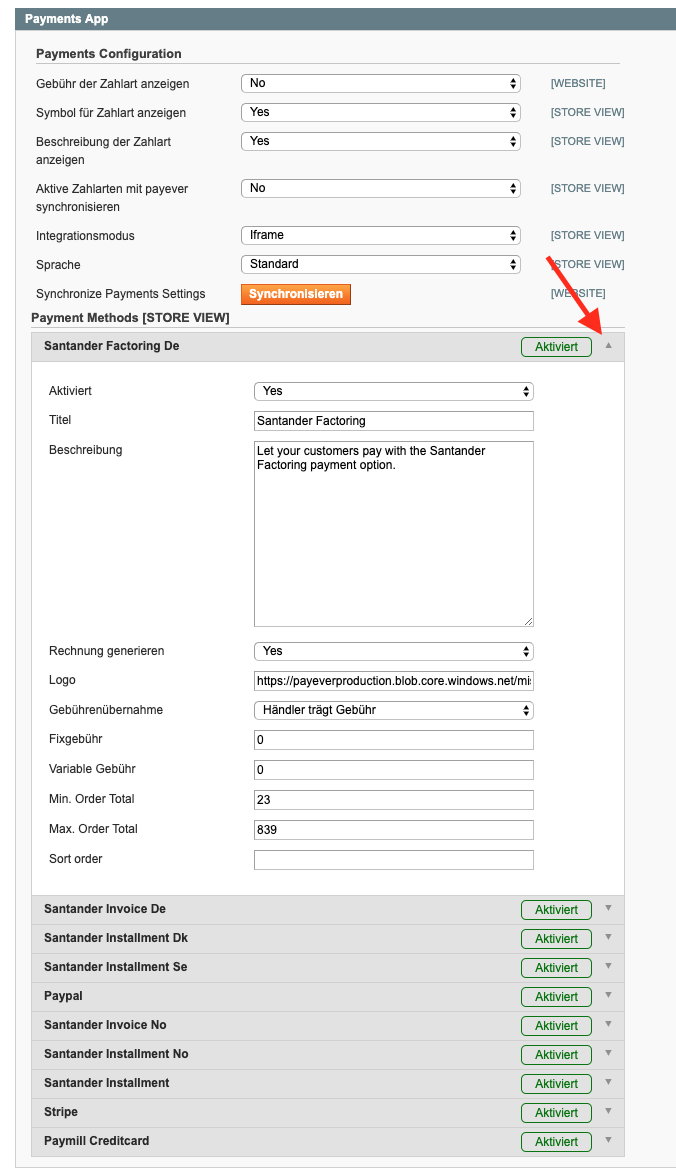Click the 'Payments App' title bar
This screenshot has height=1173, width=676.
[345, 19]
